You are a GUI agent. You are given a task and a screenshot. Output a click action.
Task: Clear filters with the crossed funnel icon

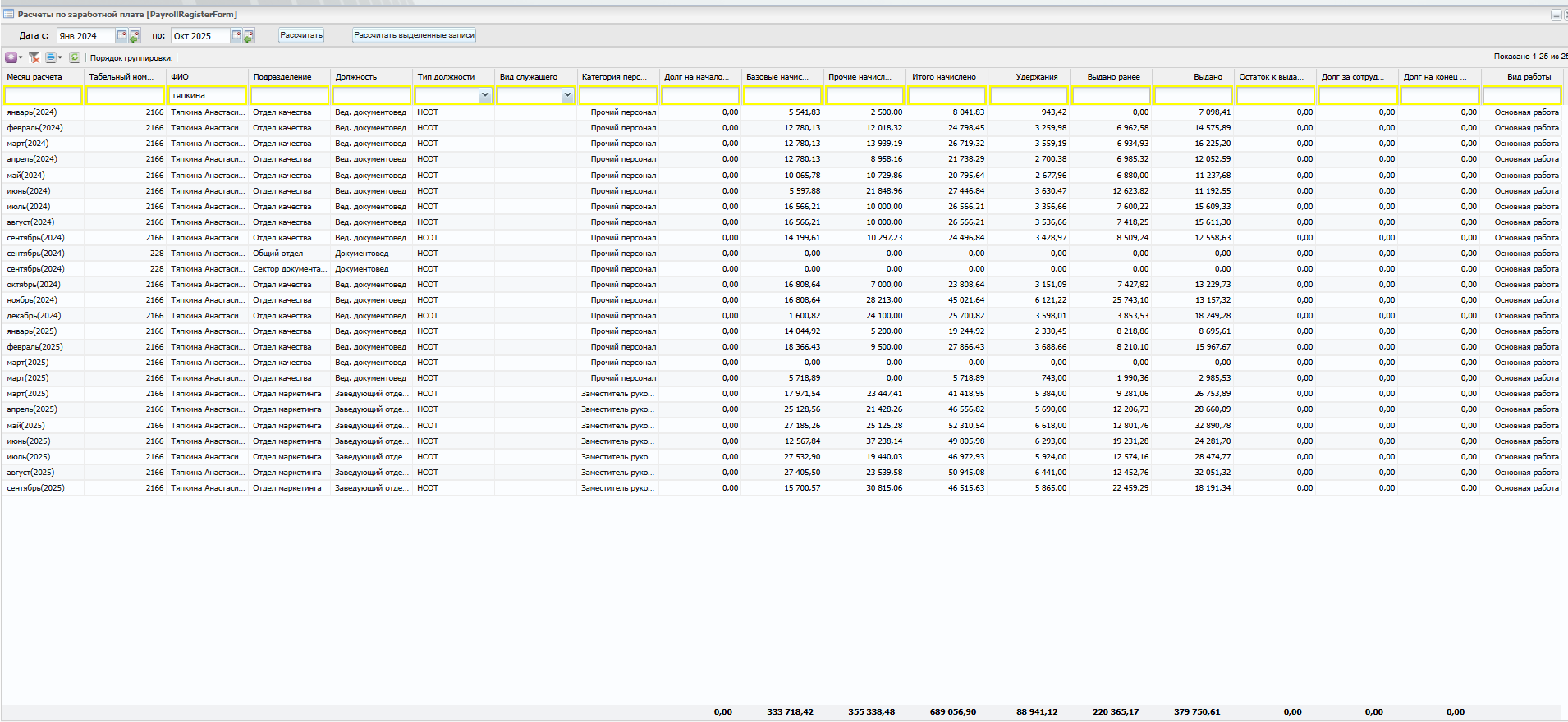tap(34, 57)
